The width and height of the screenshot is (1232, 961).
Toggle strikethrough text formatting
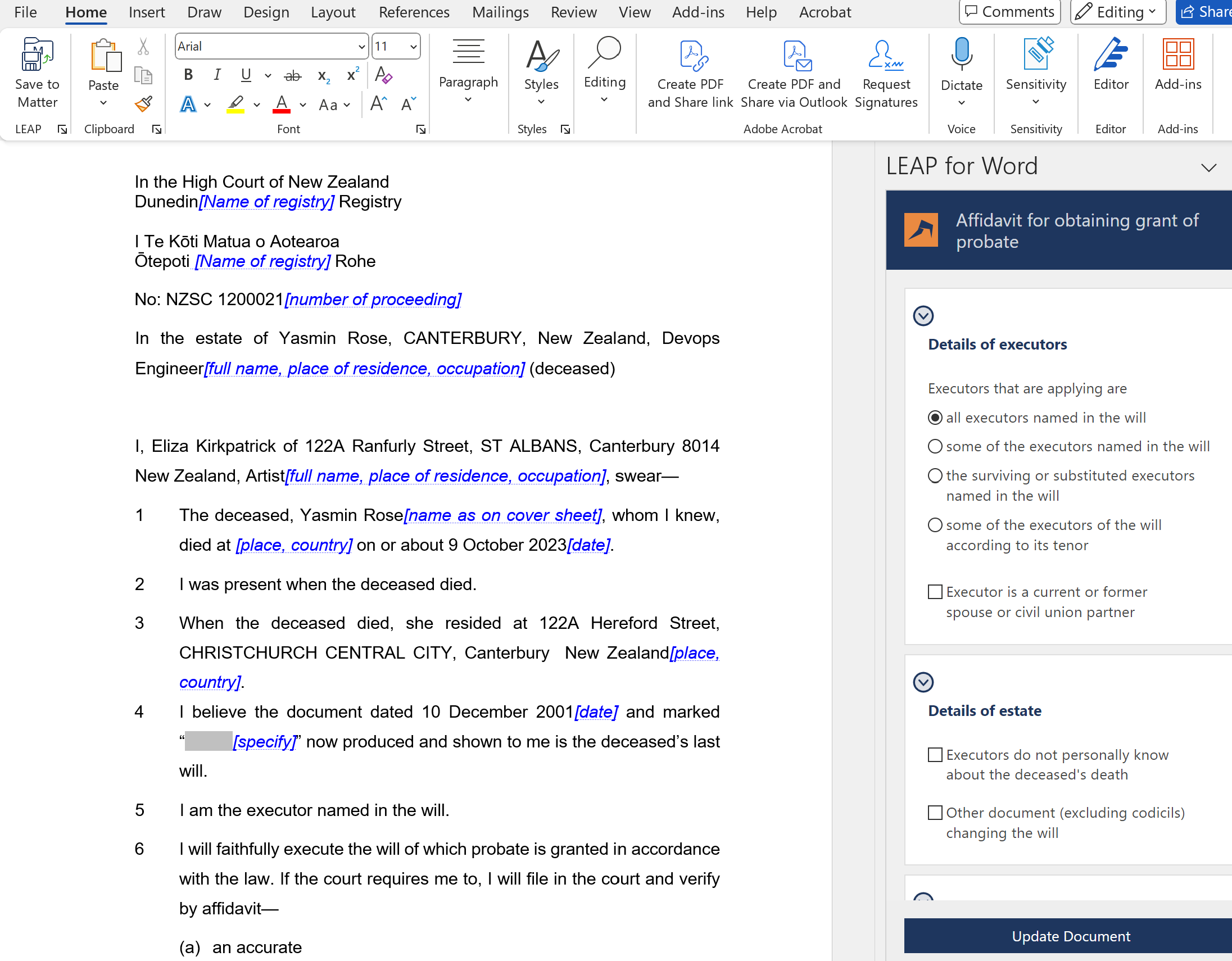pos(292,75)
